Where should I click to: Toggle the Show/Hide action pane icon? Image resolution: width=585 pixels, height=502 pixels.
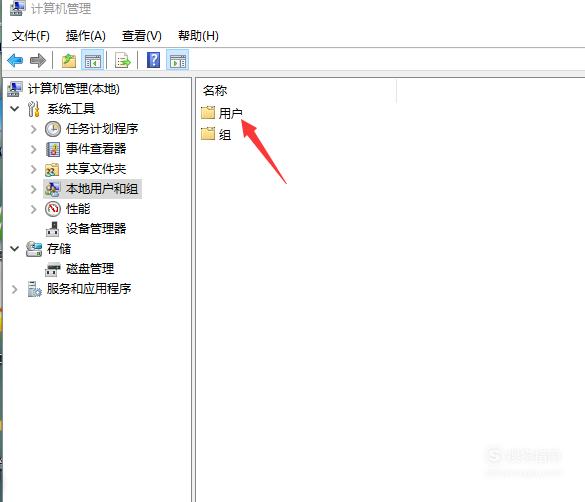click(178, 60)
